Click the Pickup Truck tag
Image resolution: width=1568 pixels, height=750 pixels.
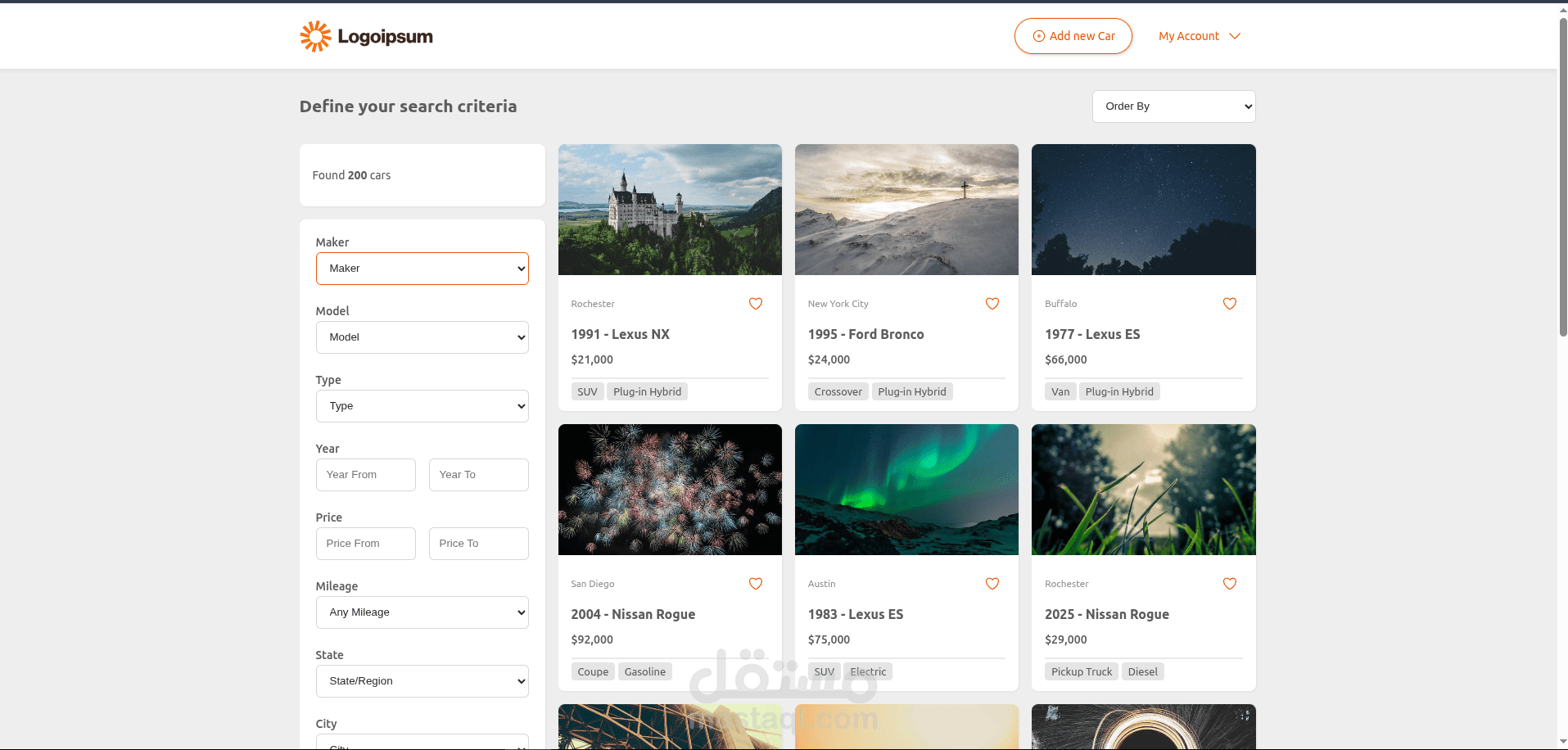1082,671
